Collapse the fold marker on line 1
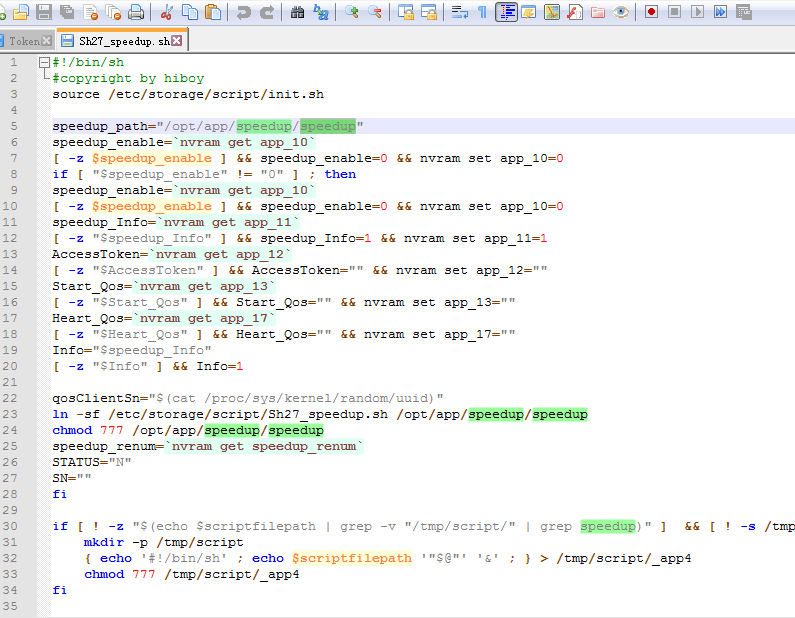Image resolution: width=795 pixels, height=618 pixels. tap(45, 62)
